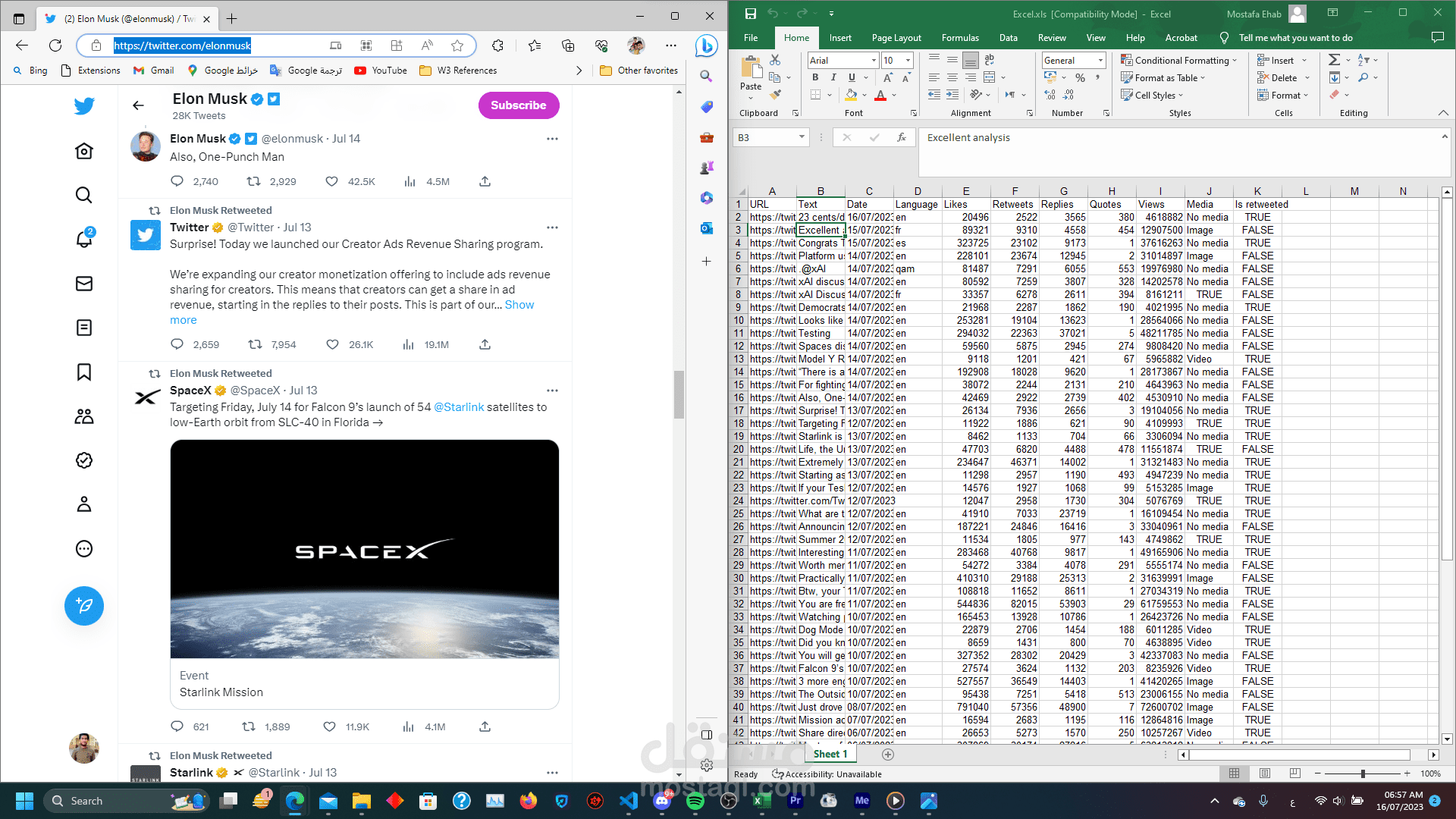Open Twitter notifications bell icon
The image size is (1456, 819).
point(84,239)
